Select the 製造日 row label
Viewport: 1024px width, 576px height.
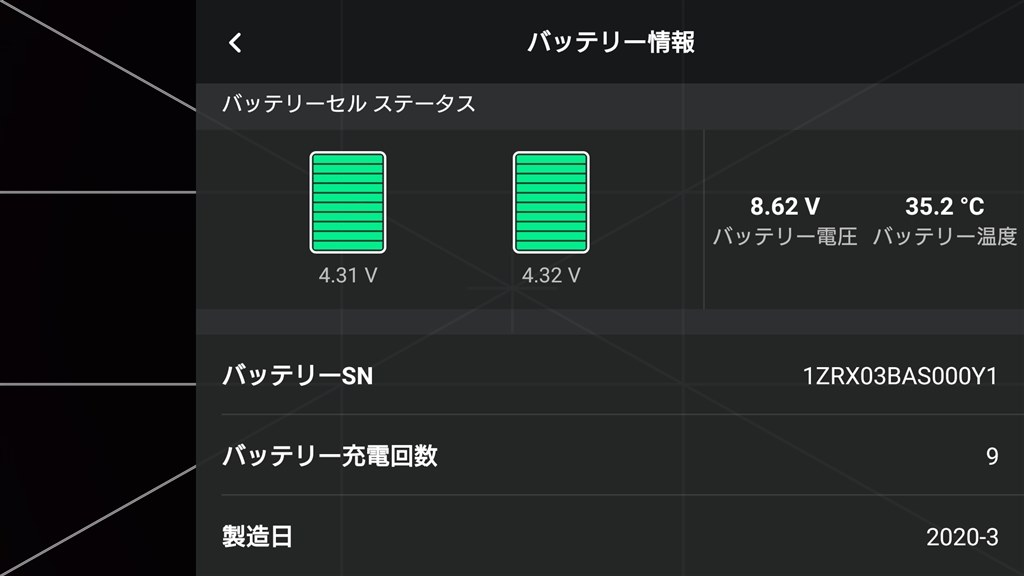click(257, 537)
